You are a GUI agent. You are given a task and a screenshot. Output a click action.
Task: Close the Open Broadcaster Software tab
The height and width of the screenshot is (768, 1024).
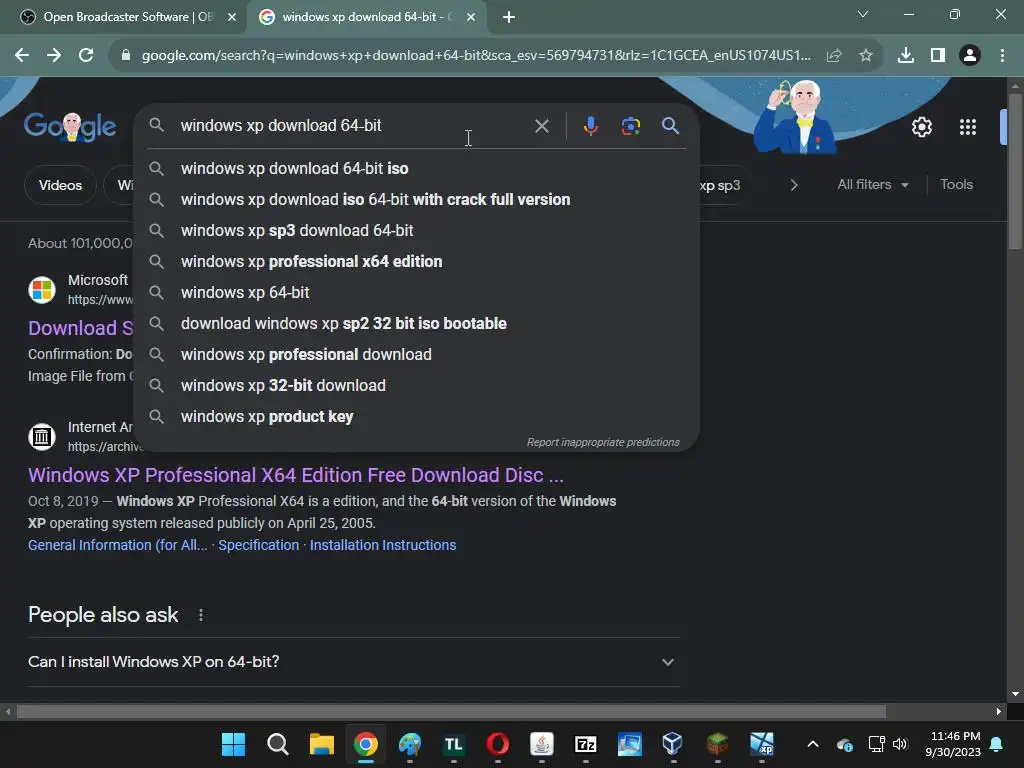231,17
